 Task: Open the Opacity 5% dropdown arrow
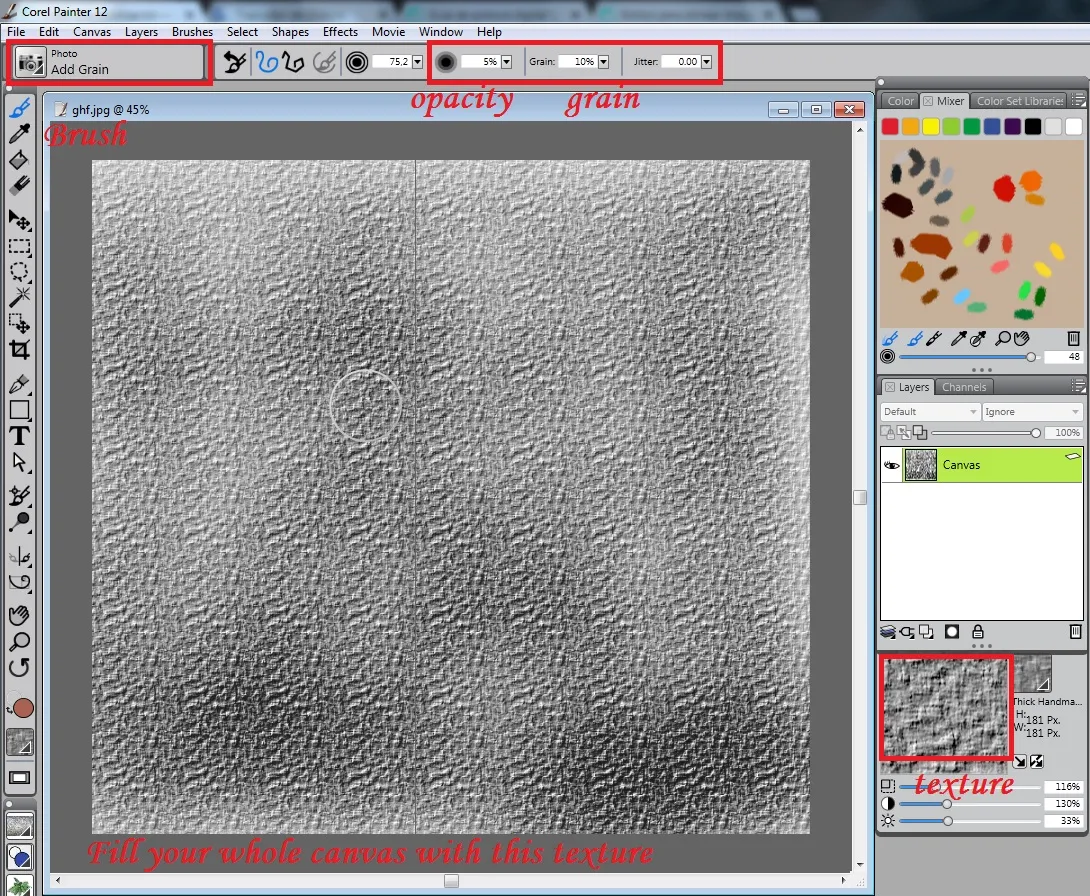coord(507,62)
